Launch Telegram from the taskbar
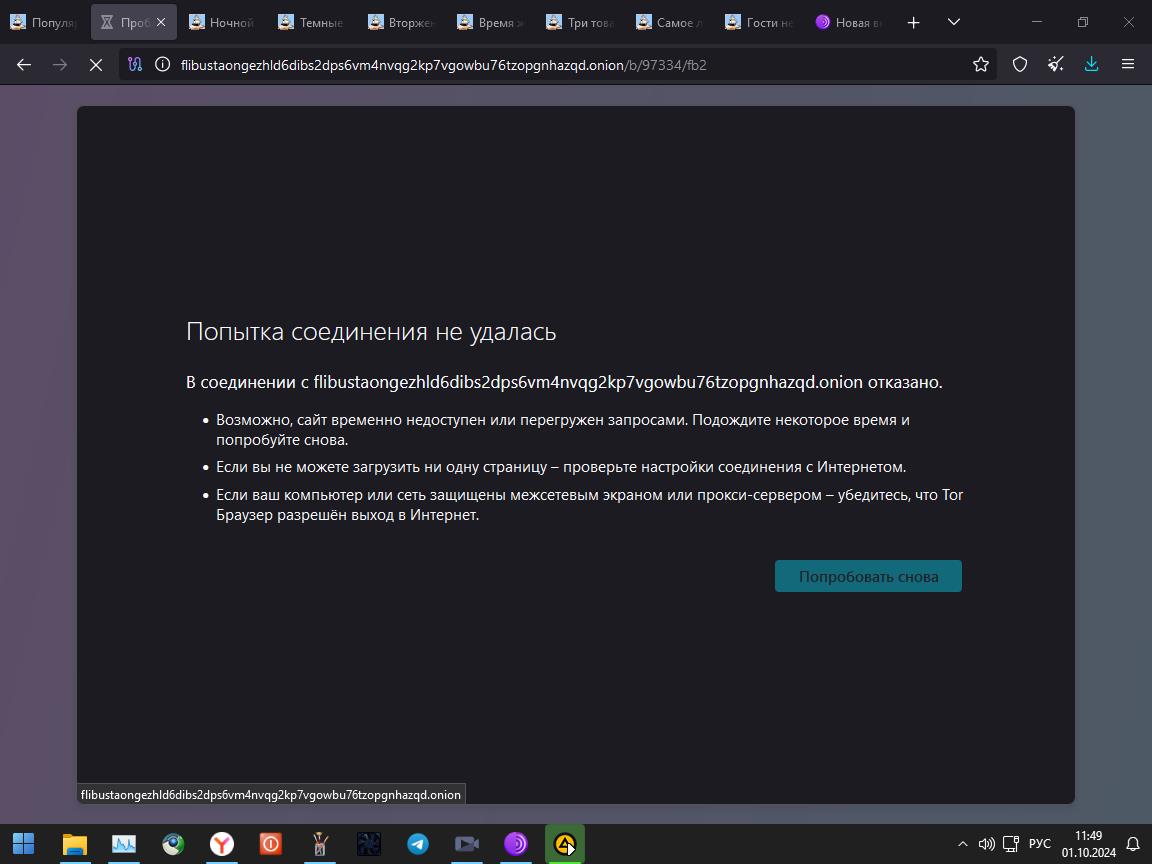 point(417,844)
